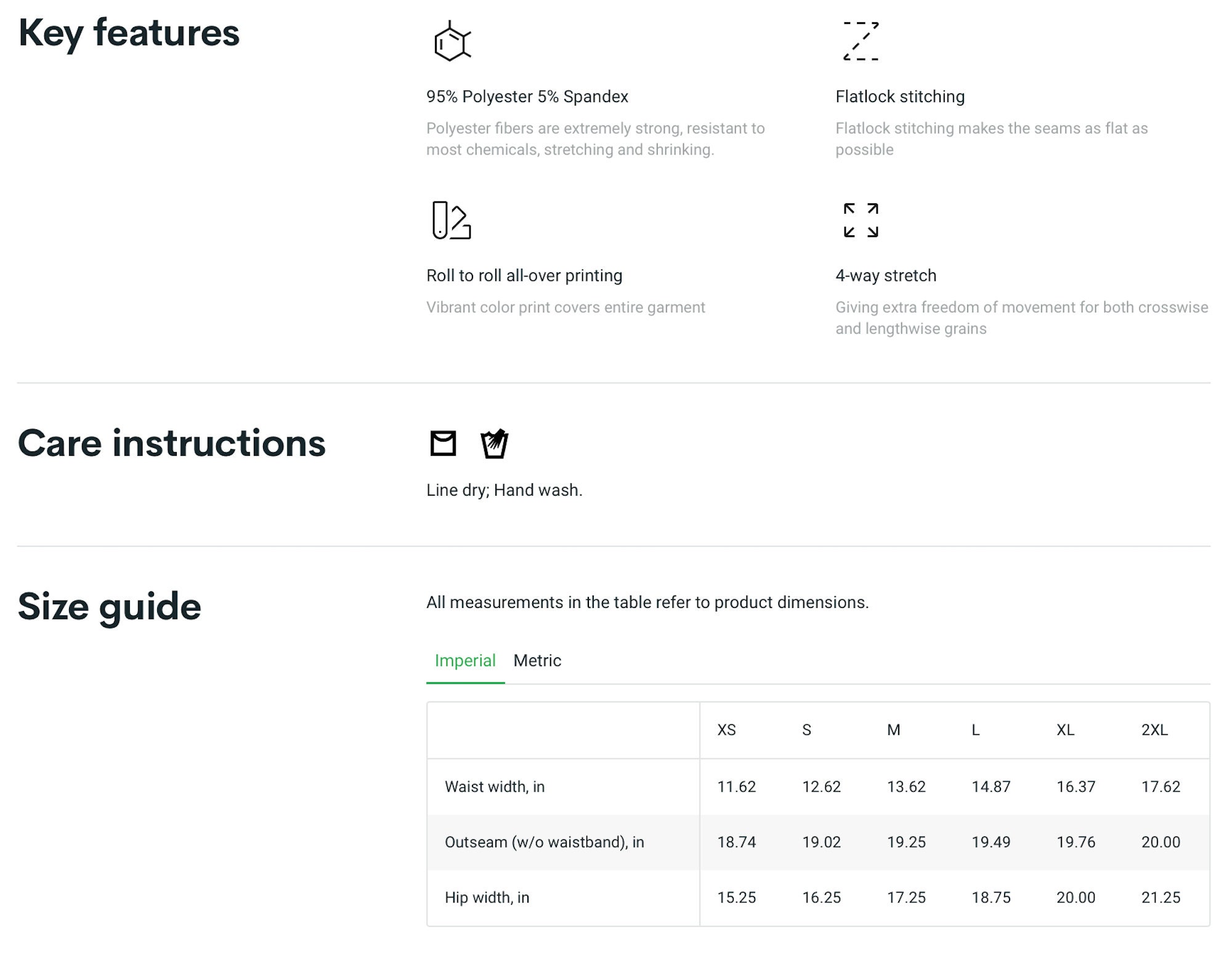This screenshot has height=959, width=1232.
Task: Select the '95% Polyester 5% Spandex' heading
Action: (x=527, y=97)
